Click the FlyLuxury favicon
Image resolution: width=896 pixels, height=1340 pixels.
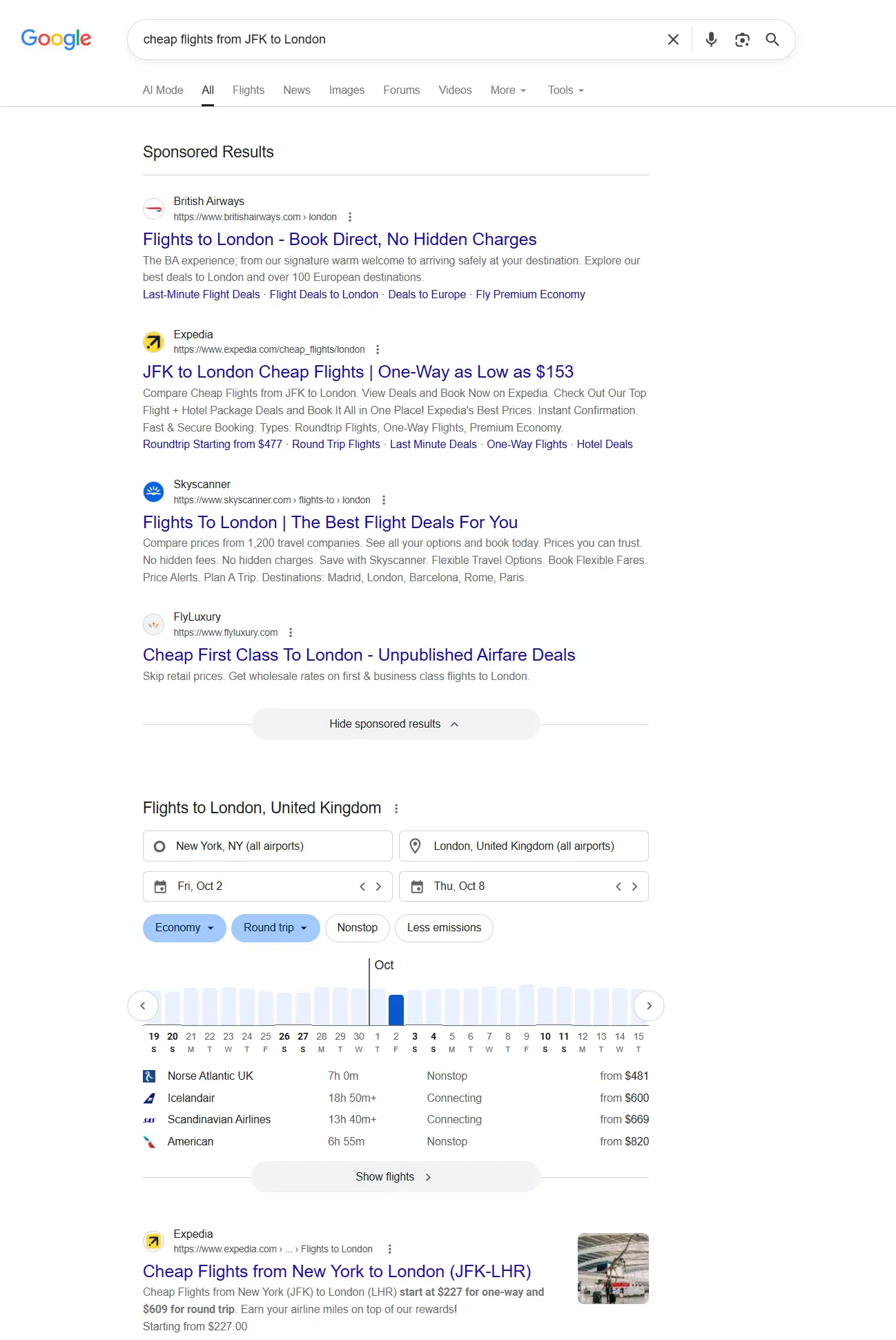point(153,624)
